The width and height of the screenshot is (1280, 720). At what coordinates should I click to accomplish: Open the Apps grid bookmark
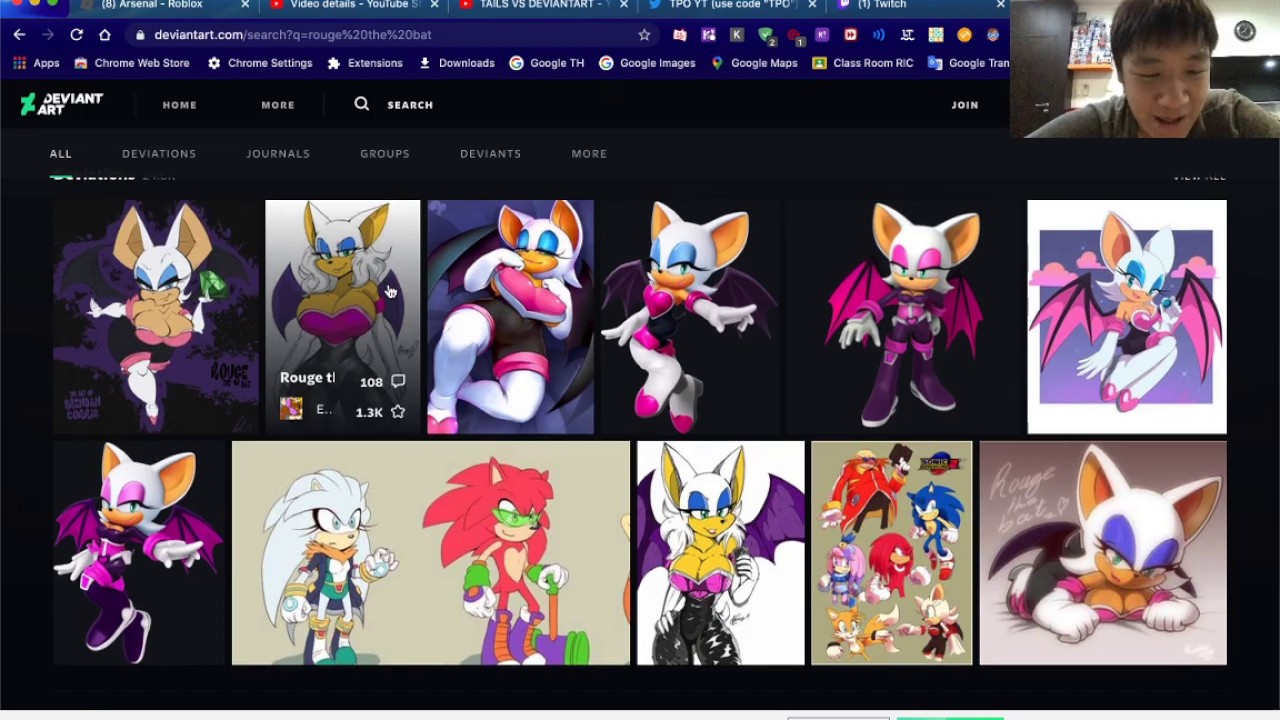tap(36, 63)
